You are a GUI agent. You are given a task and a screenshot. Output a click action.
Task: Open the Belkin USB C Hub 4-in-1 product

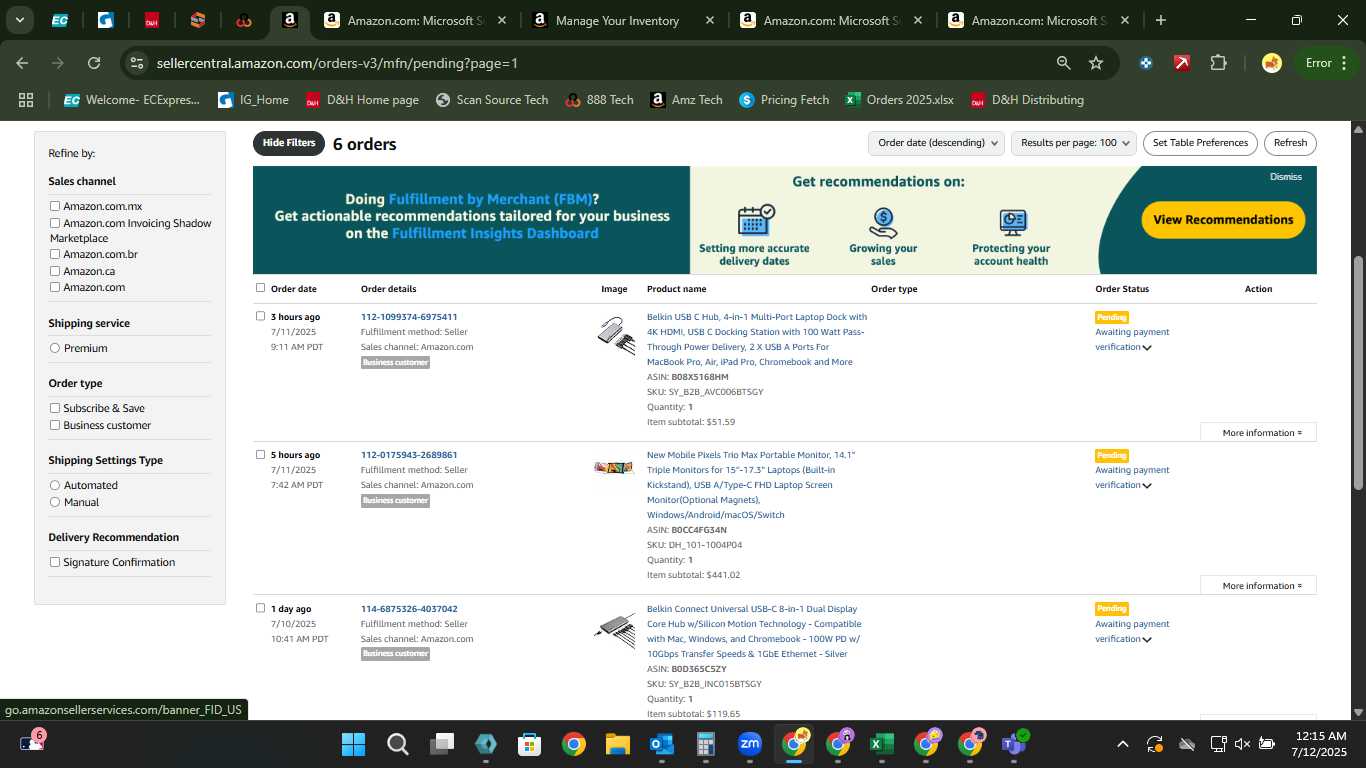tap(756, 339)
